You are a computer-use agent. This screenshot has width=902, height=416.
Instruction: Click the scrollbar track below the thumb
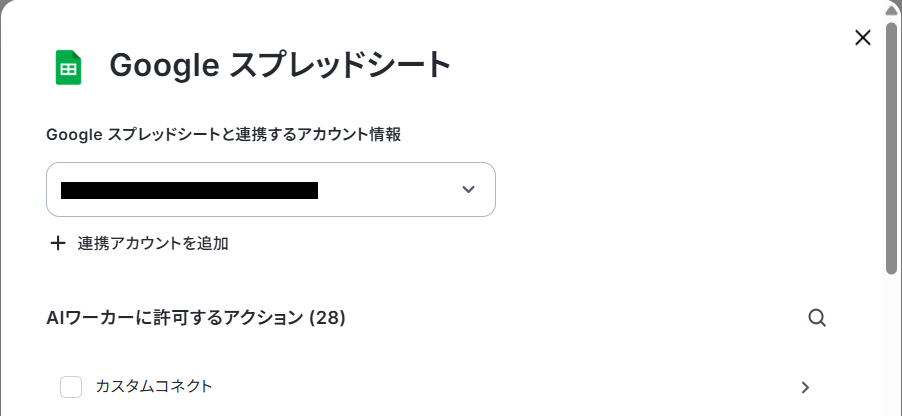pos(891,345)
